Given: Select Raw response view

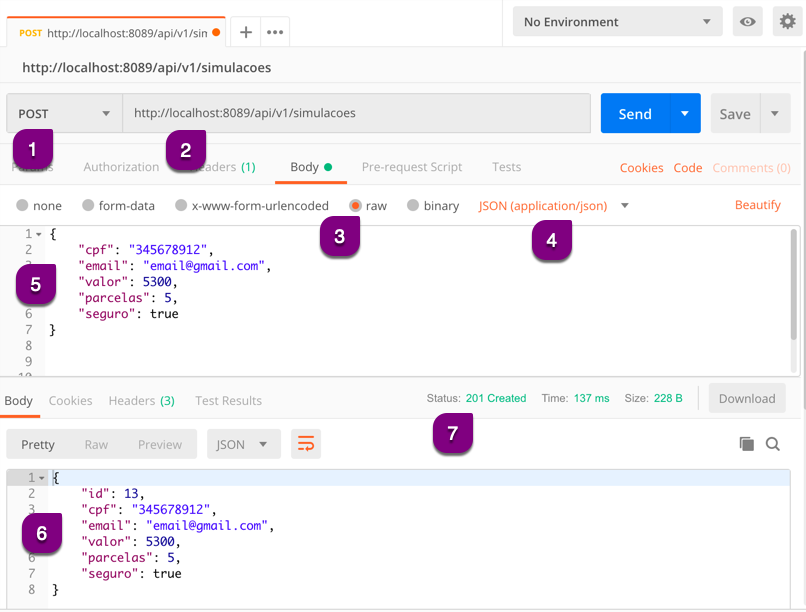Looking at the screenshot, I should [x=96, y=444].
